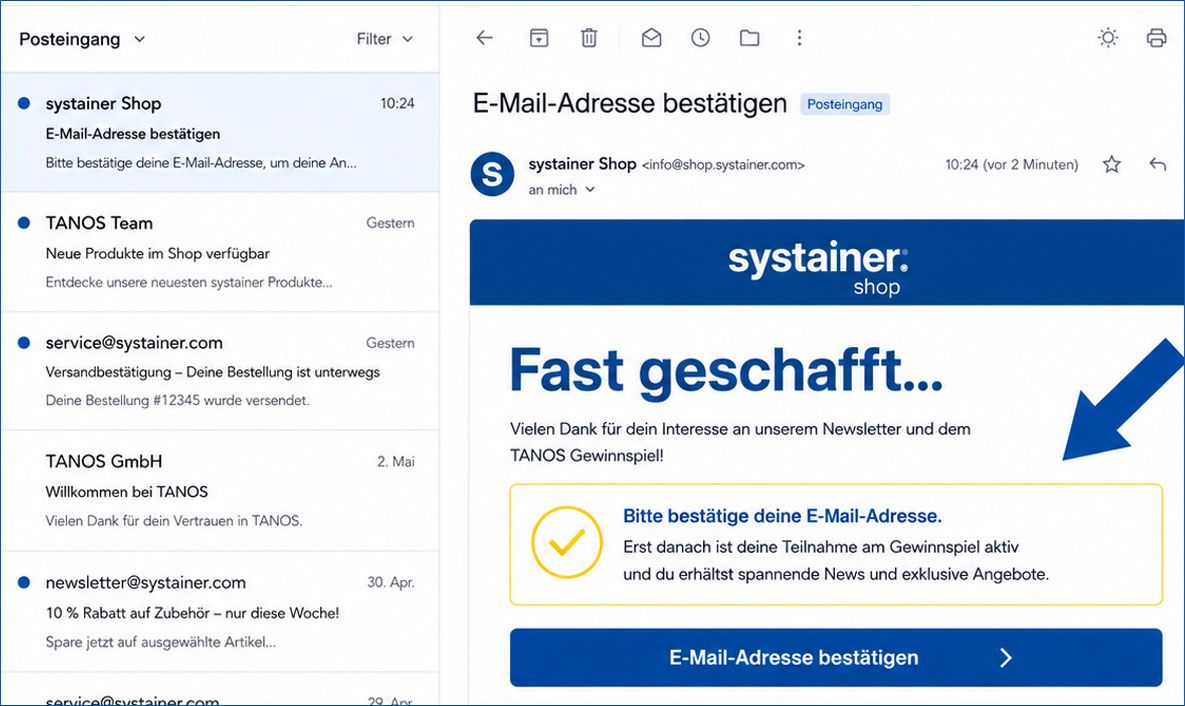Archive the open email
The height and width of the screenshot is (706, 1185).
click(x=539, y=38)
